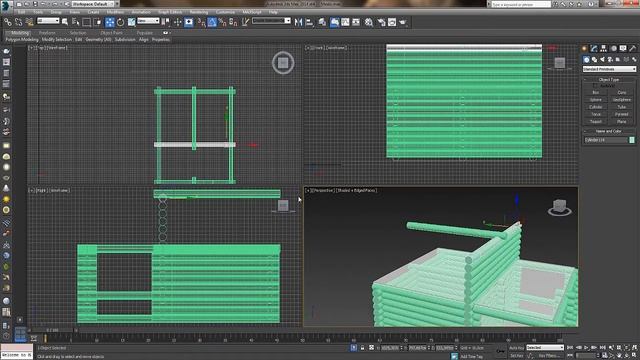This screenshot has width=640, height=360.
Task: Open the Render Setup dialog
Action: click(381, 22)
